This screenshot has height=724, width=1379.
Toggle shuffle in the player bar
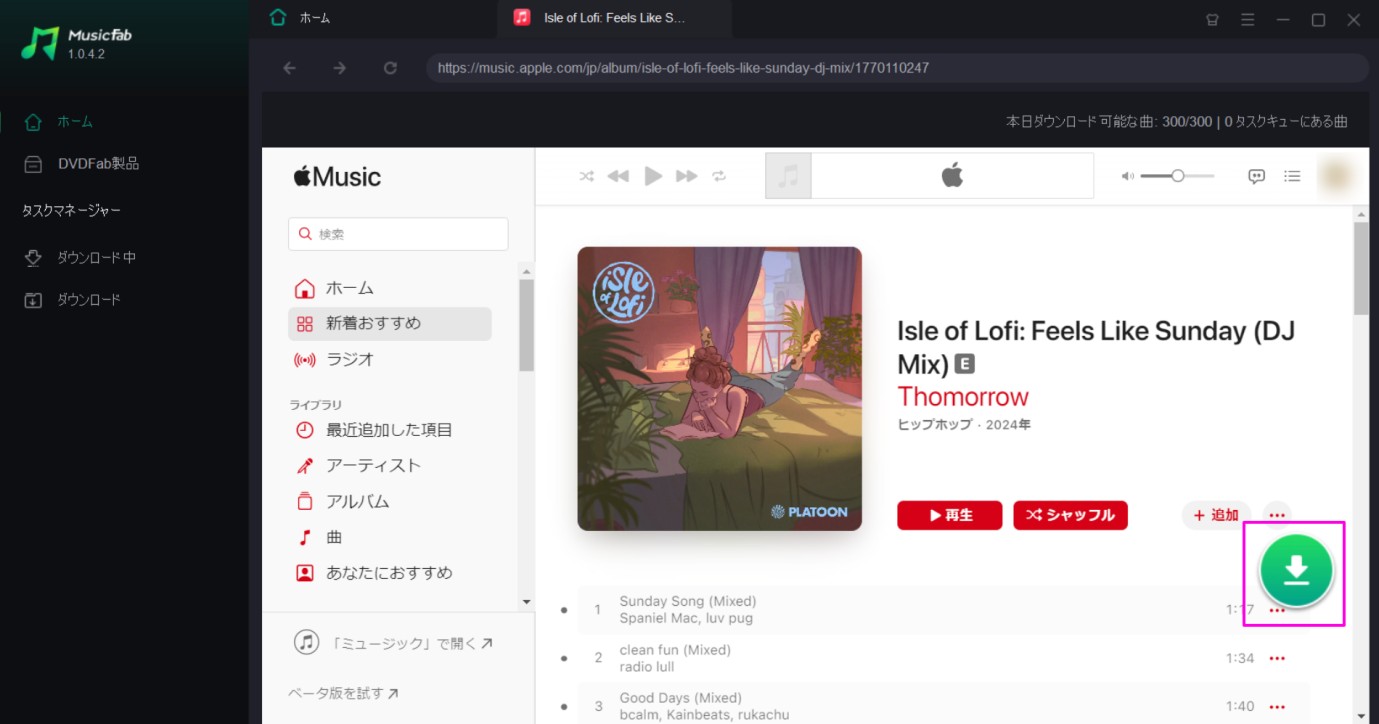coord(587,176)
